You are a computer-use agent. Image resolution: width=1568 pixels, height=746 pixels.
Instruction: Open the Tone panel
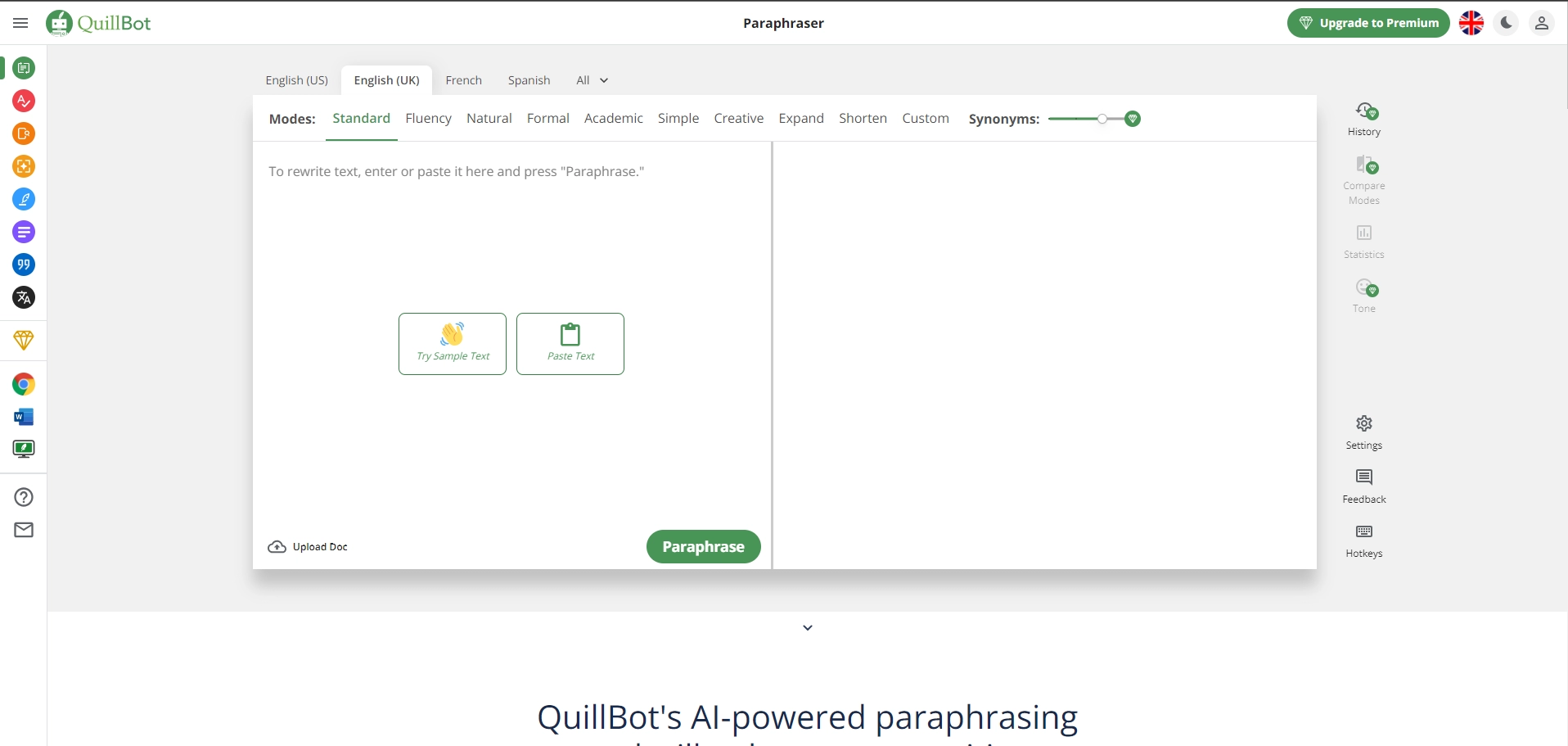click(1363, 295)
